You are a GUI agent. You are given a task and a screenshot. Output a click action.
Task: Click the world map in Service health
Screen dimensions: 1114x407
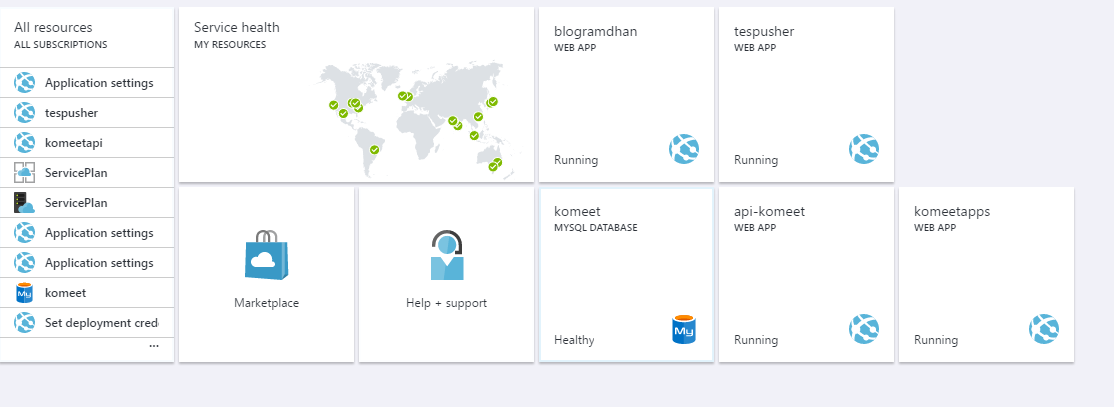(x=419, y=118)
